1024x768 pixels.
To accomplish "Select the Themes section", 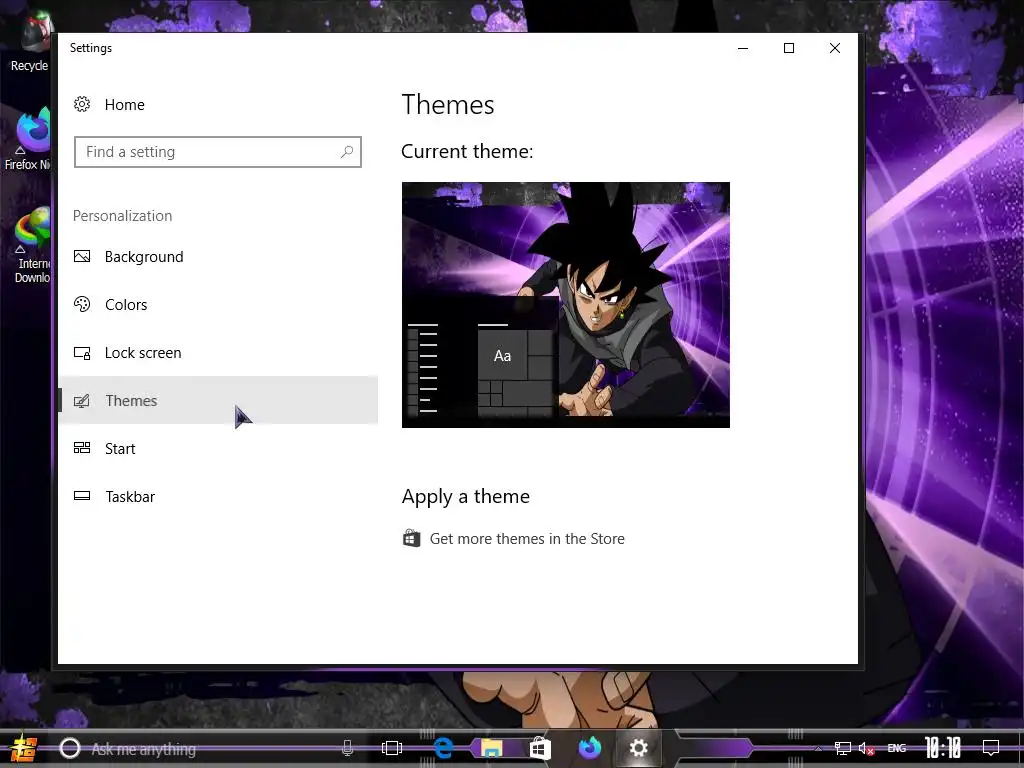I will tap(218, 400).
